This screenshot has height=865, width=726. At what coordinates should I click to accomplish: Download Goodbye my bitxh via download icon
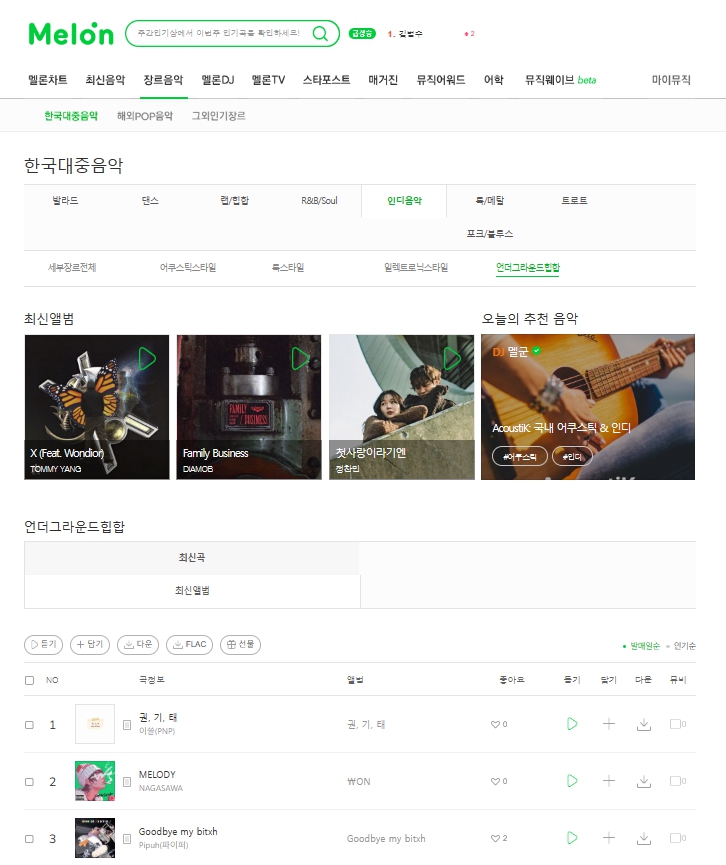coord(644,838)
